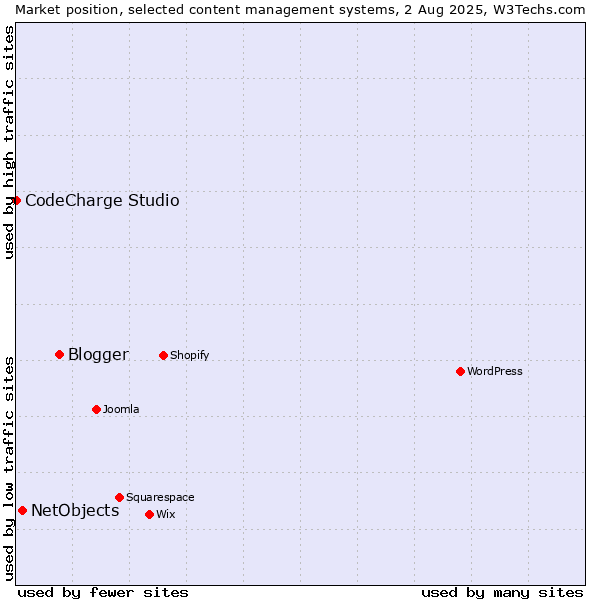
Task: Select the 'CodeCharge Studio' label
Action: pos(102,201)
